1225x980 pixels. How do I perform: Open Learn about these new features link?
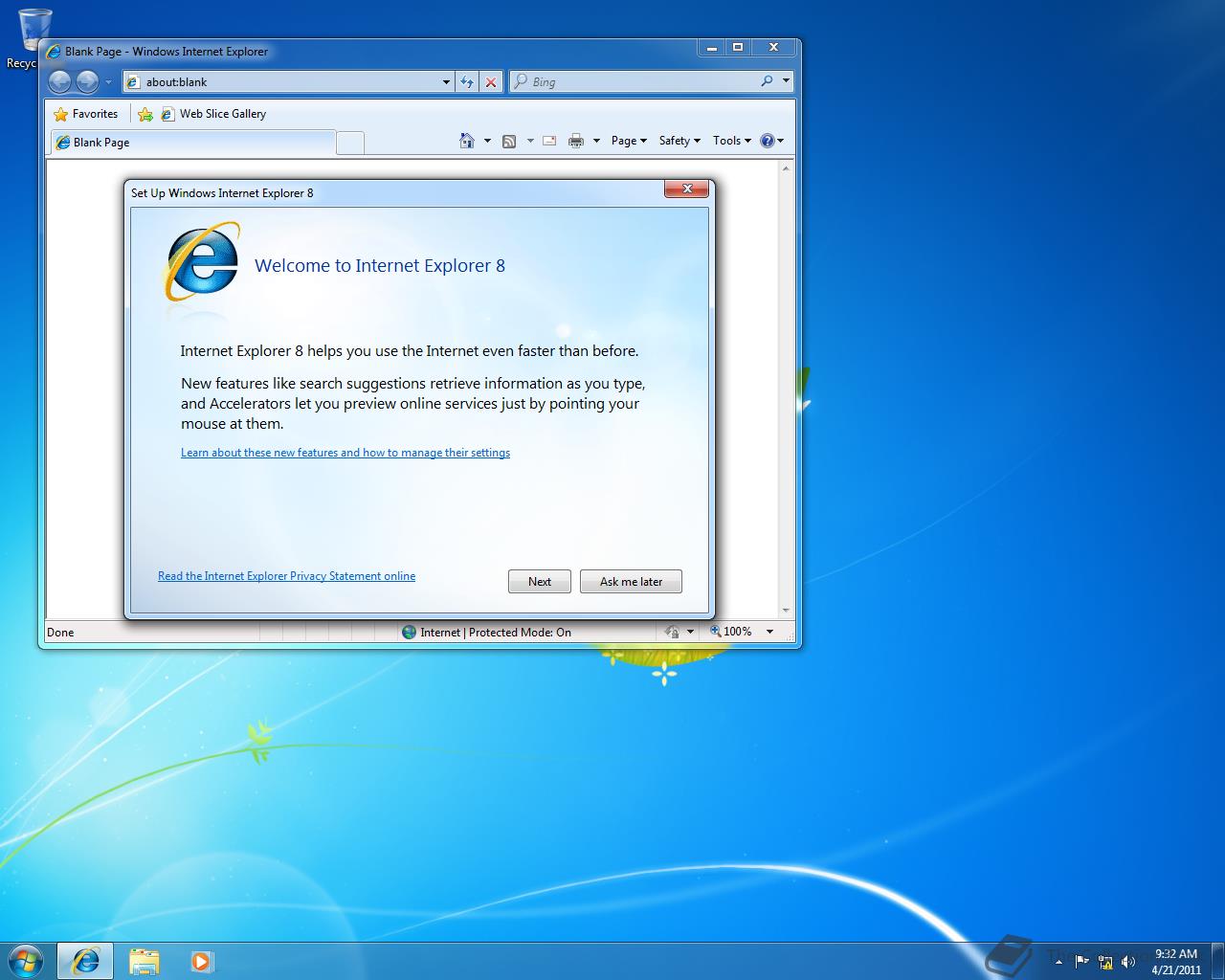345,453
